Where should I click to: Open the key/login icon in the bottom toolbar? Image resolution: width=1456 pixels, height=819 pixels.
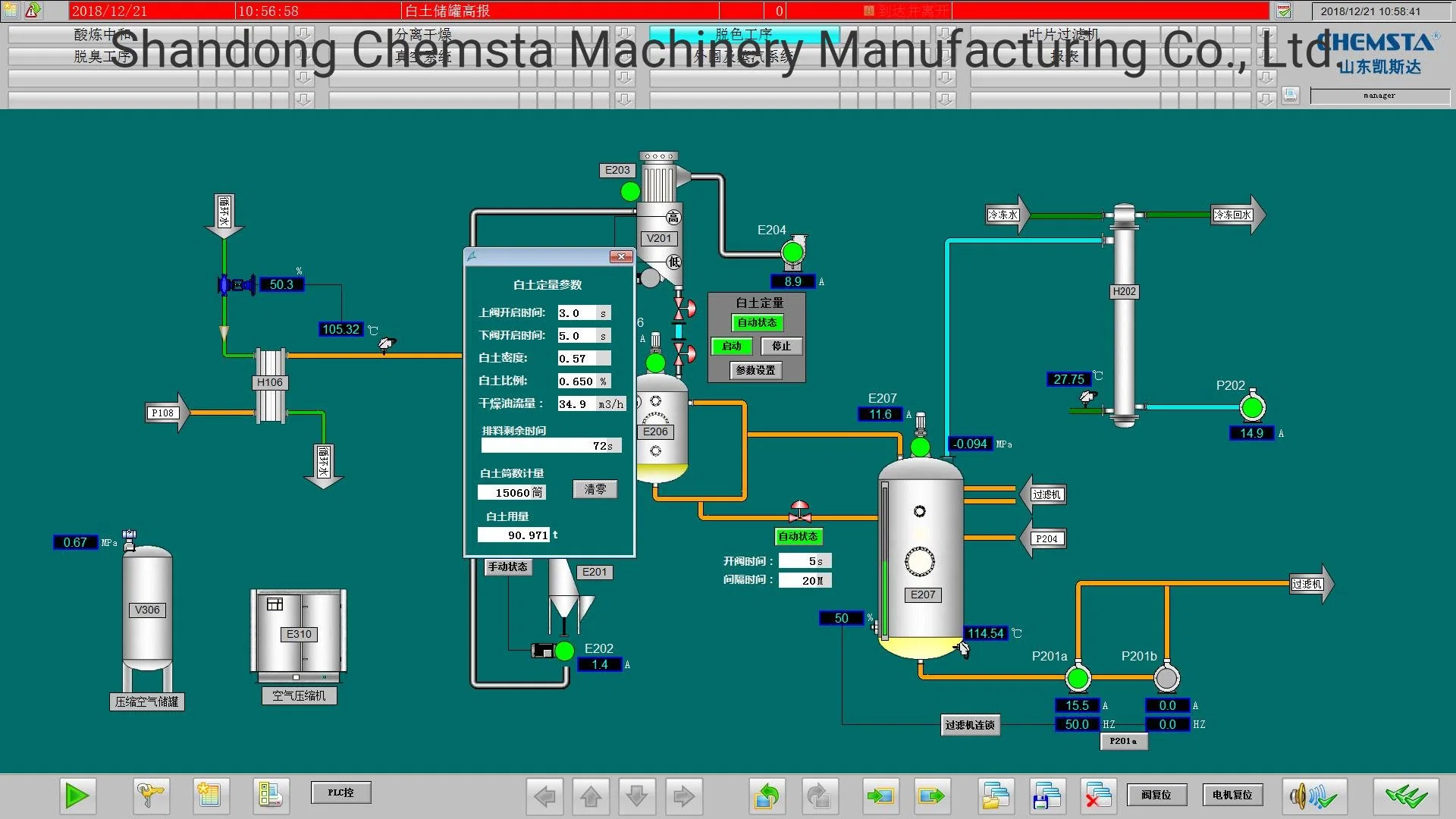pyautogui.click(x=150, y=795)
